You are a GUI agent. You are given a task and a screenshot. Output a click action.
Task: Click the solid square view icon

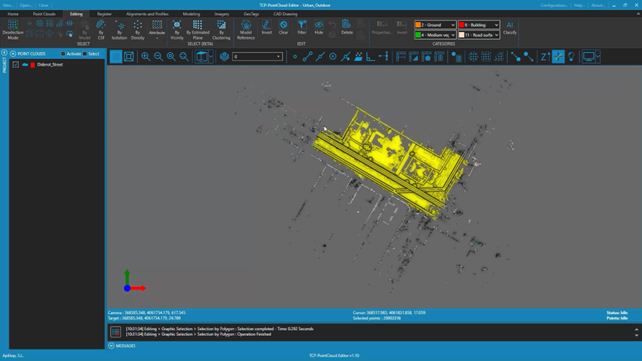116,56
